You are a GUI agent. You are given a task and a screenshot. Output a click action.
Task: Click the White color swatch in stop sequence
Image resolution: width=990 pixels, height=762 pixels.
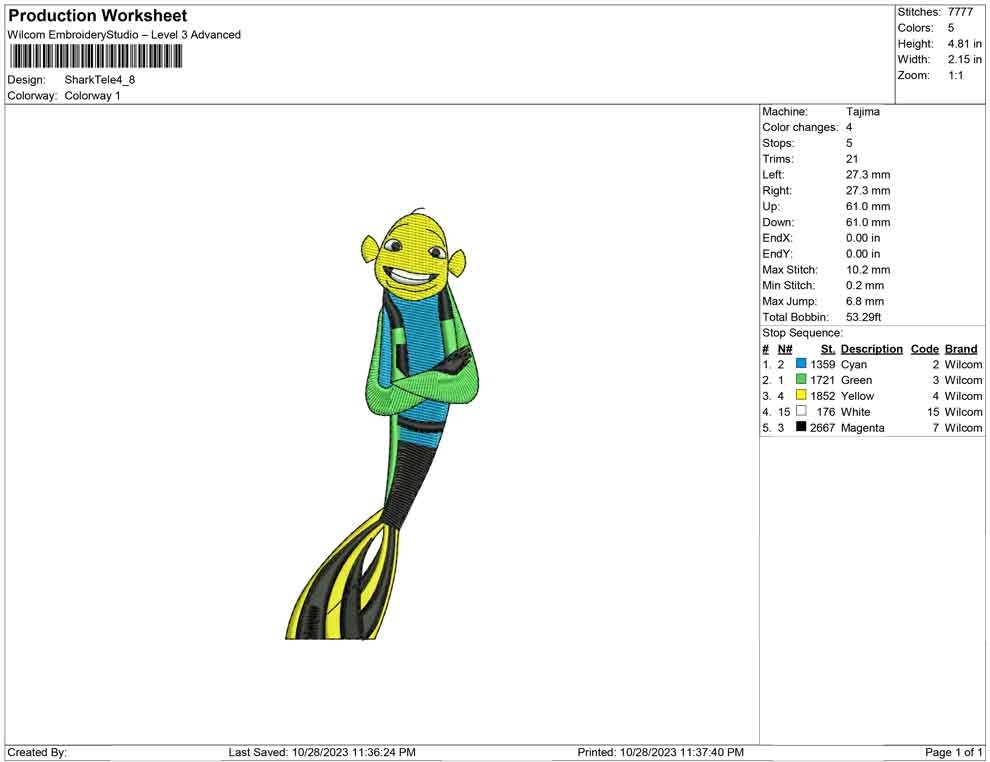pyautogui.click(x=801, y=411)
